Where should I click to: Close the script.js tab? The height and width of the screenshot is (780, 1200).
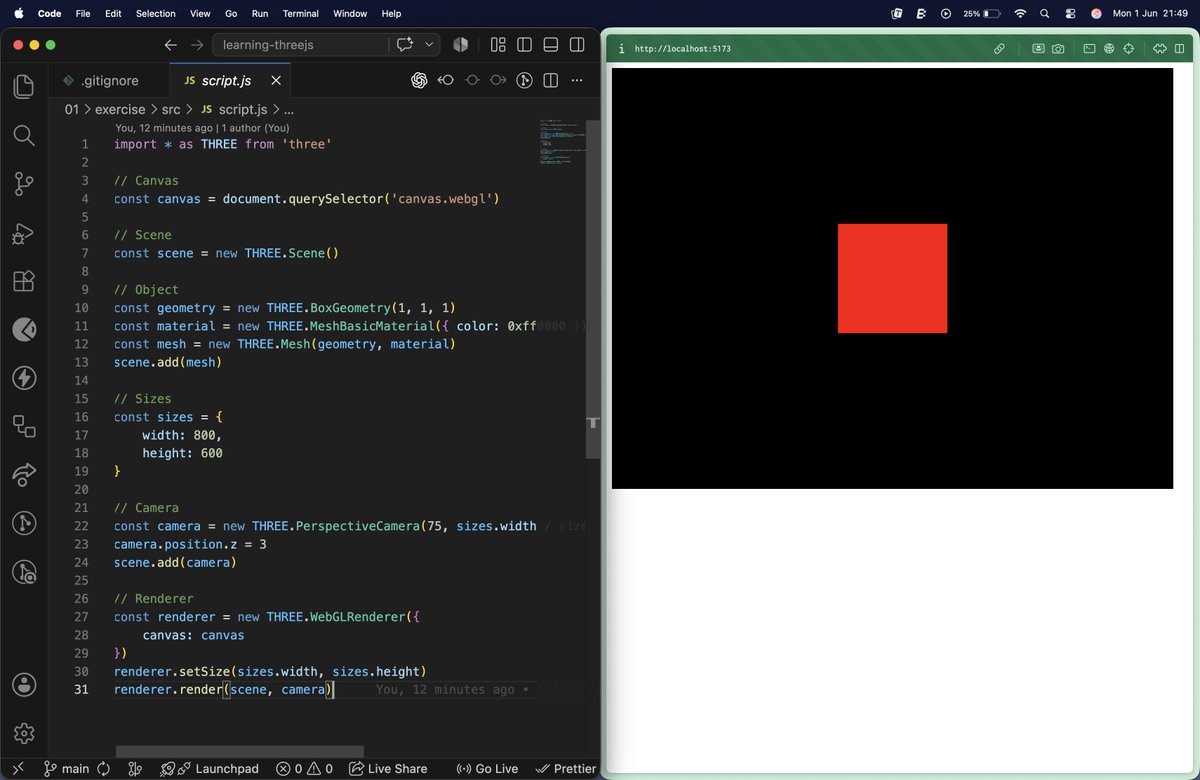pyautogui.click(x=276, y=81)
